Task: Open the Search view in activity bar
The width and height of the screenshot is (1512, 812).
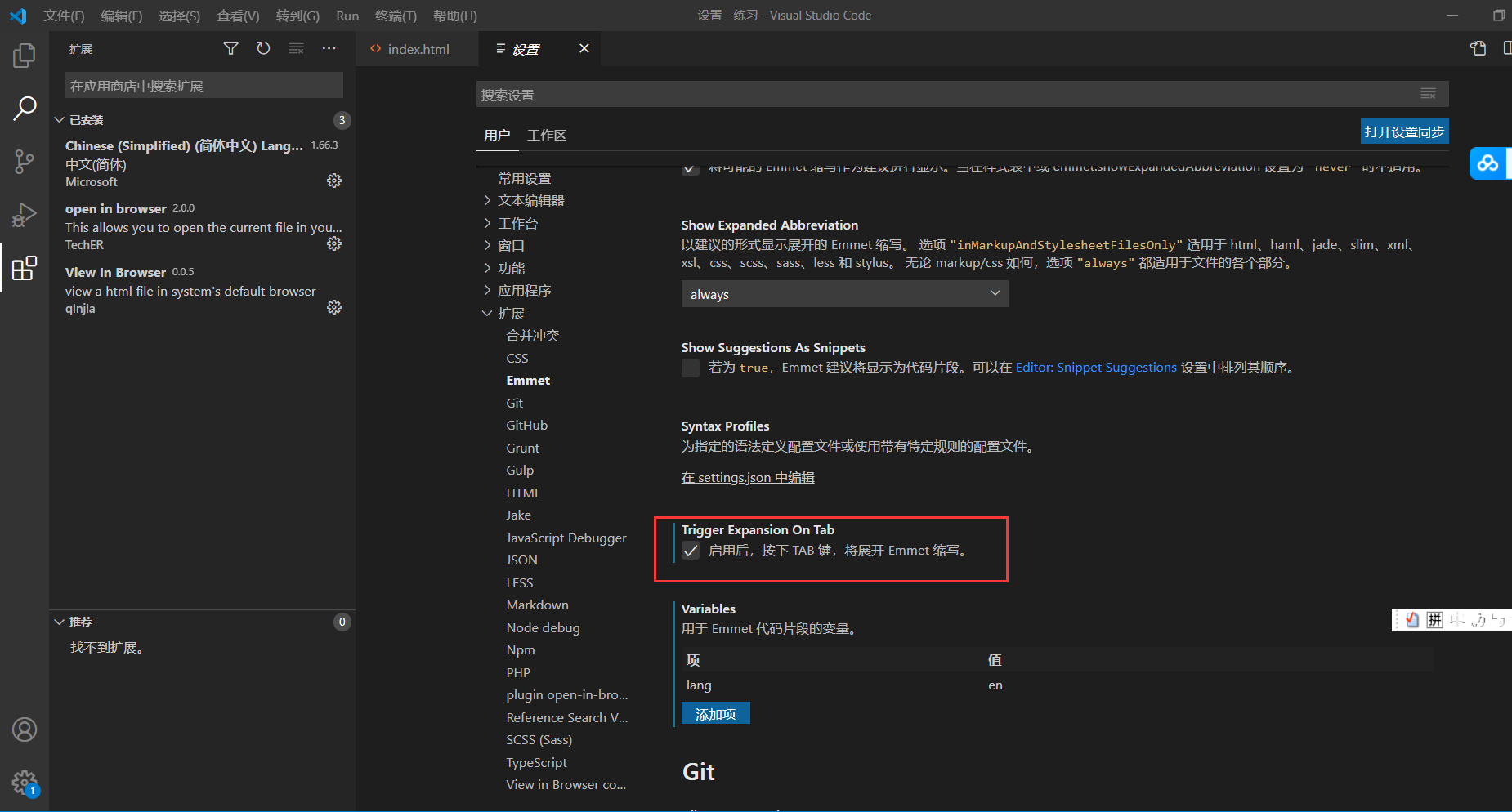Action: coord(25,108)
